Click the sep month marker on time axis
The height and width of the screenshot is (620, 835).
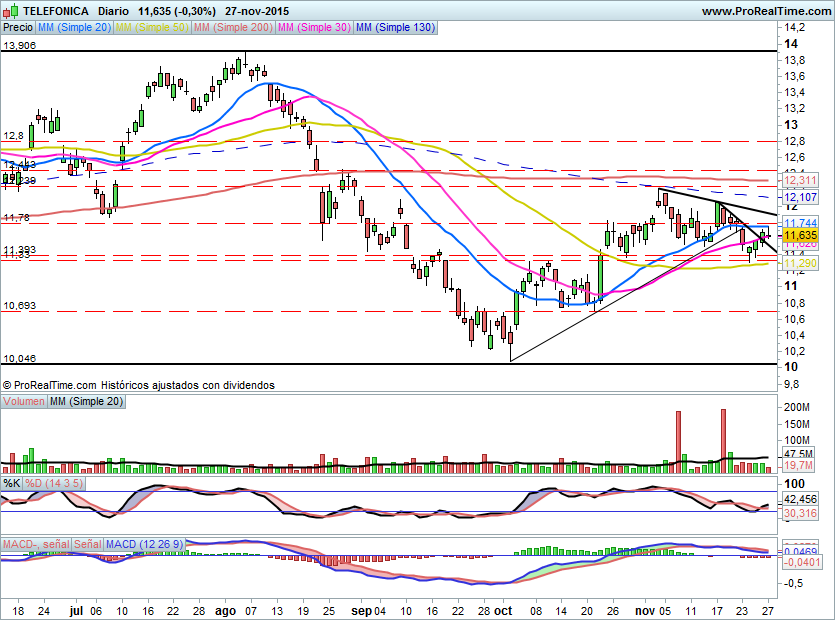click(x=362, y=611)
